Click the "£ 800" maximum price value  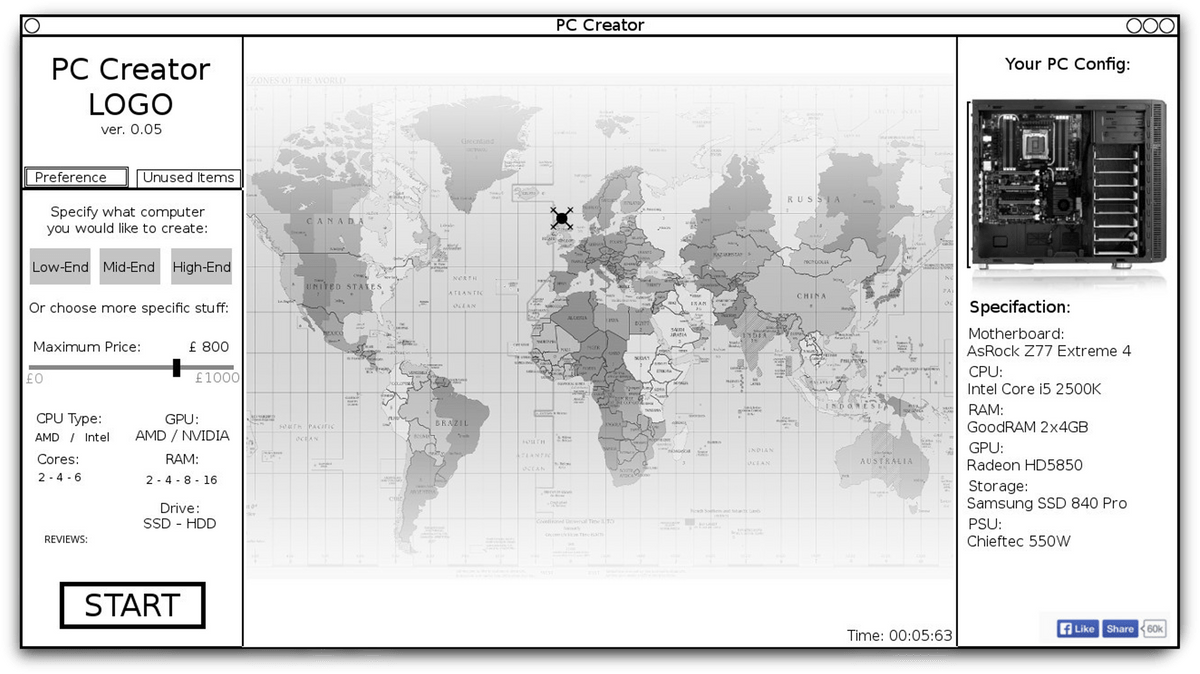(x=209, y=347)
